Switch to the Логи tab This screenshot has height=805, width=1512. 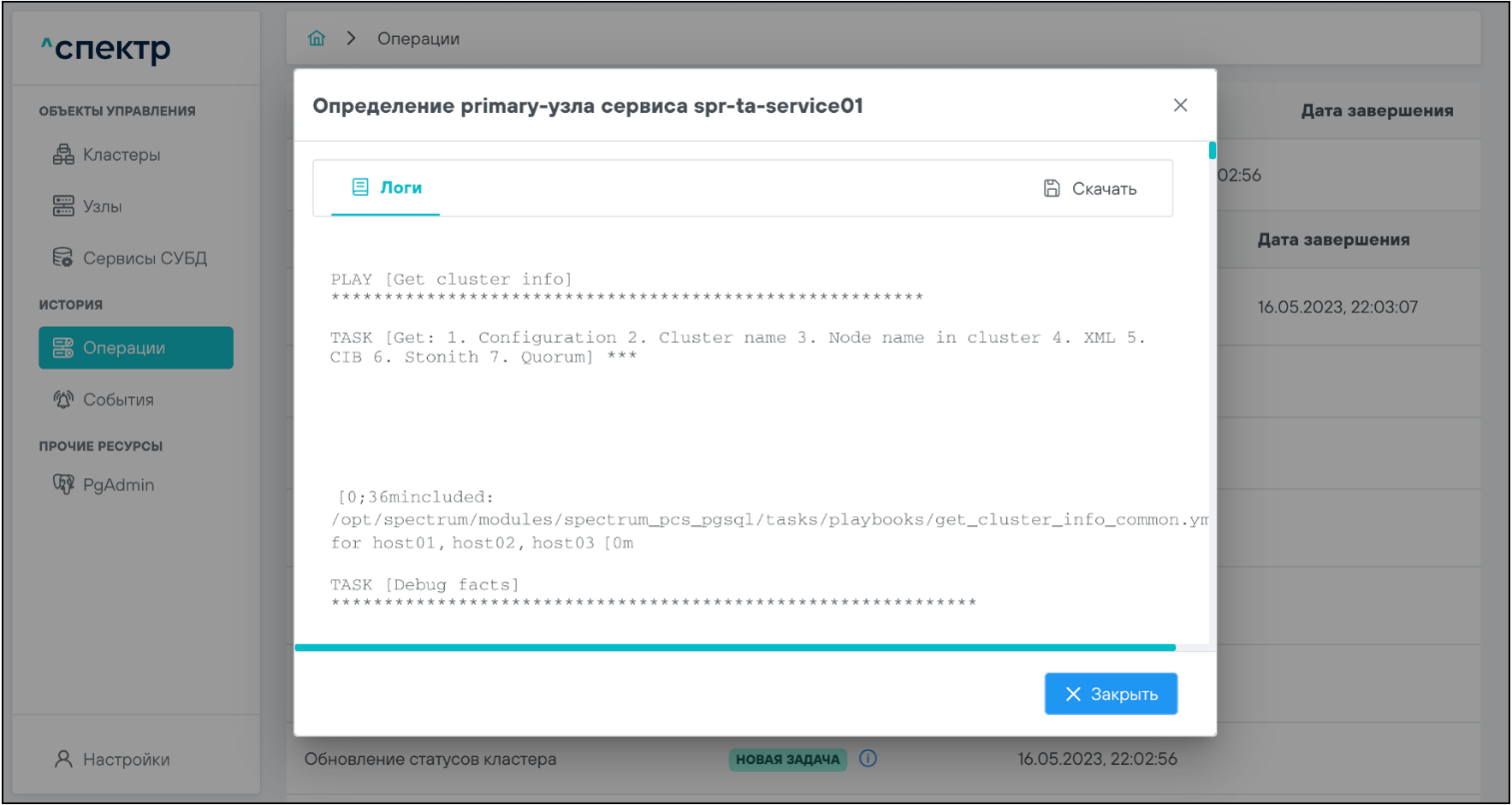coord(386,188)
